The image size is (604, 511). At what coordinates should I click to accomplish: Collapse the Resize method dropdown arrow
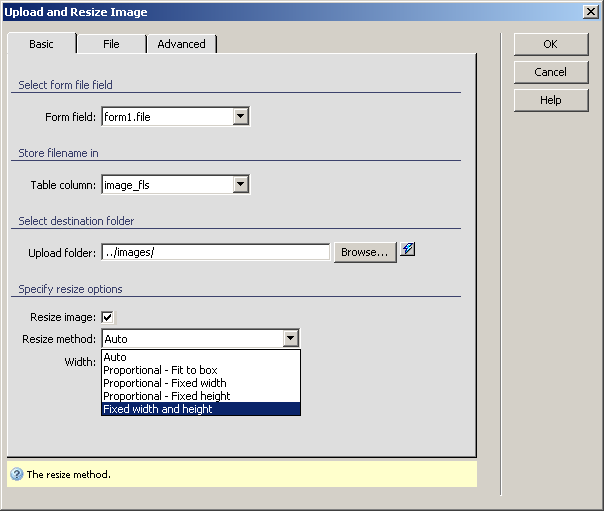click(291, 339)
